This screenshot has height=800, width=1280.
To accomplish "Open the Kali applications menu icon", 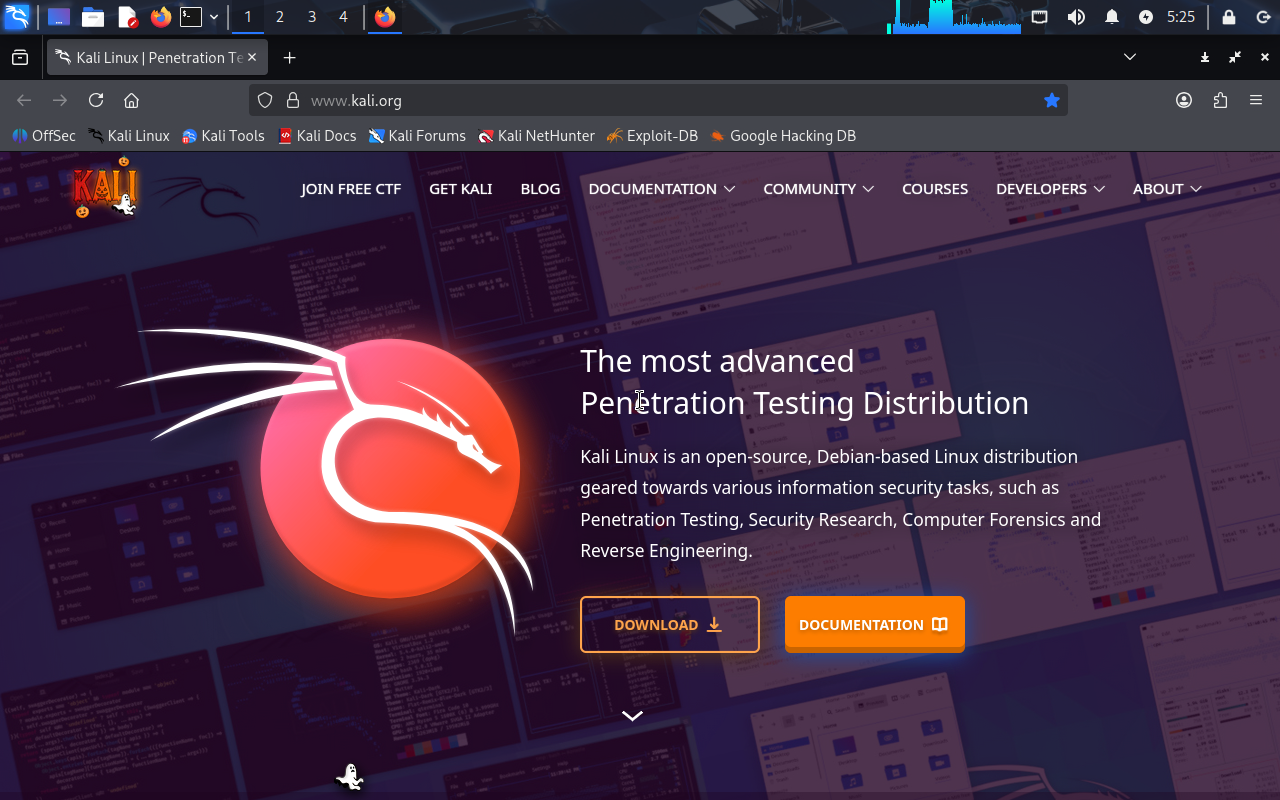I will (16, 17).
